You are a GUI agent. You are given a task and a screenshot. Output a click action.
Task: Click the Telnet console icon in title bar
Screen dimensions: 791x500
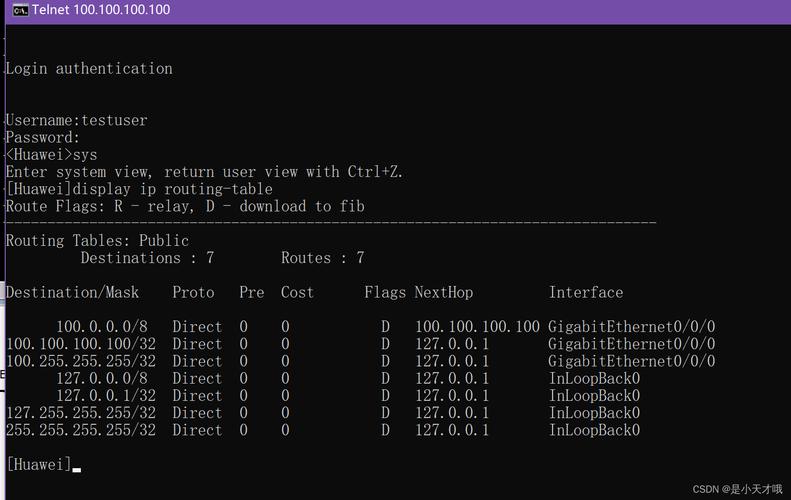19,10
